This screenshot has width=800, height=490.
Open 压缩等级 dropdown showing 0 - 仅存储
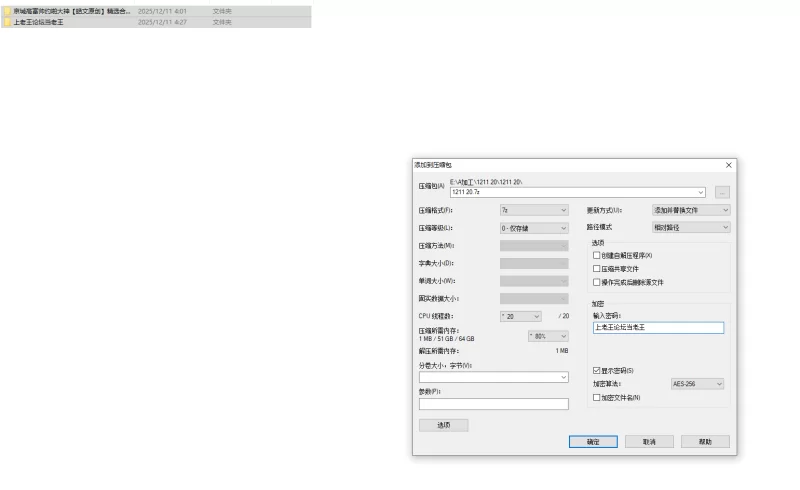coord(534,228)
